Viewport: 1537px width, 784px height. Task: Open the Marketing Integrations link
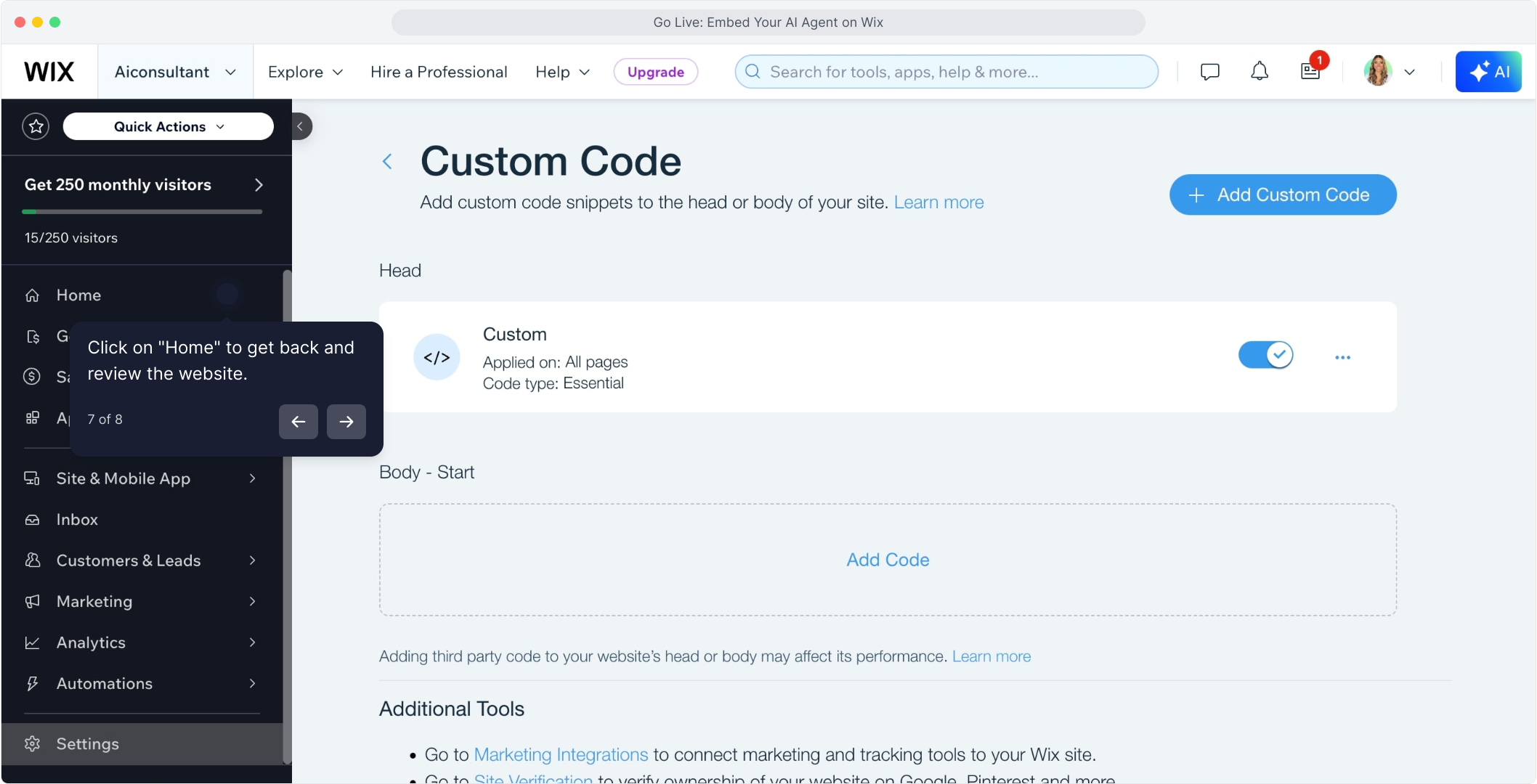pos(561,755)
